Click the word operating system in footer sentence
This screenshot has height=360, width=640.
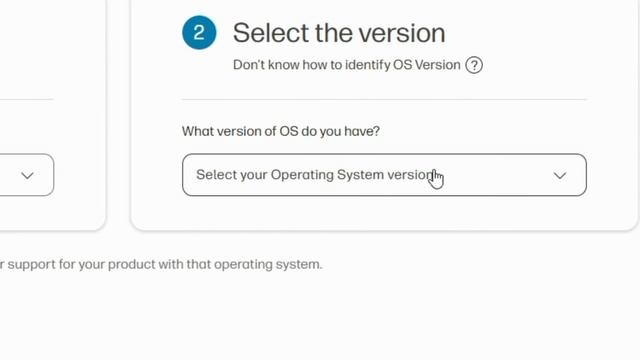click(268, 265)
